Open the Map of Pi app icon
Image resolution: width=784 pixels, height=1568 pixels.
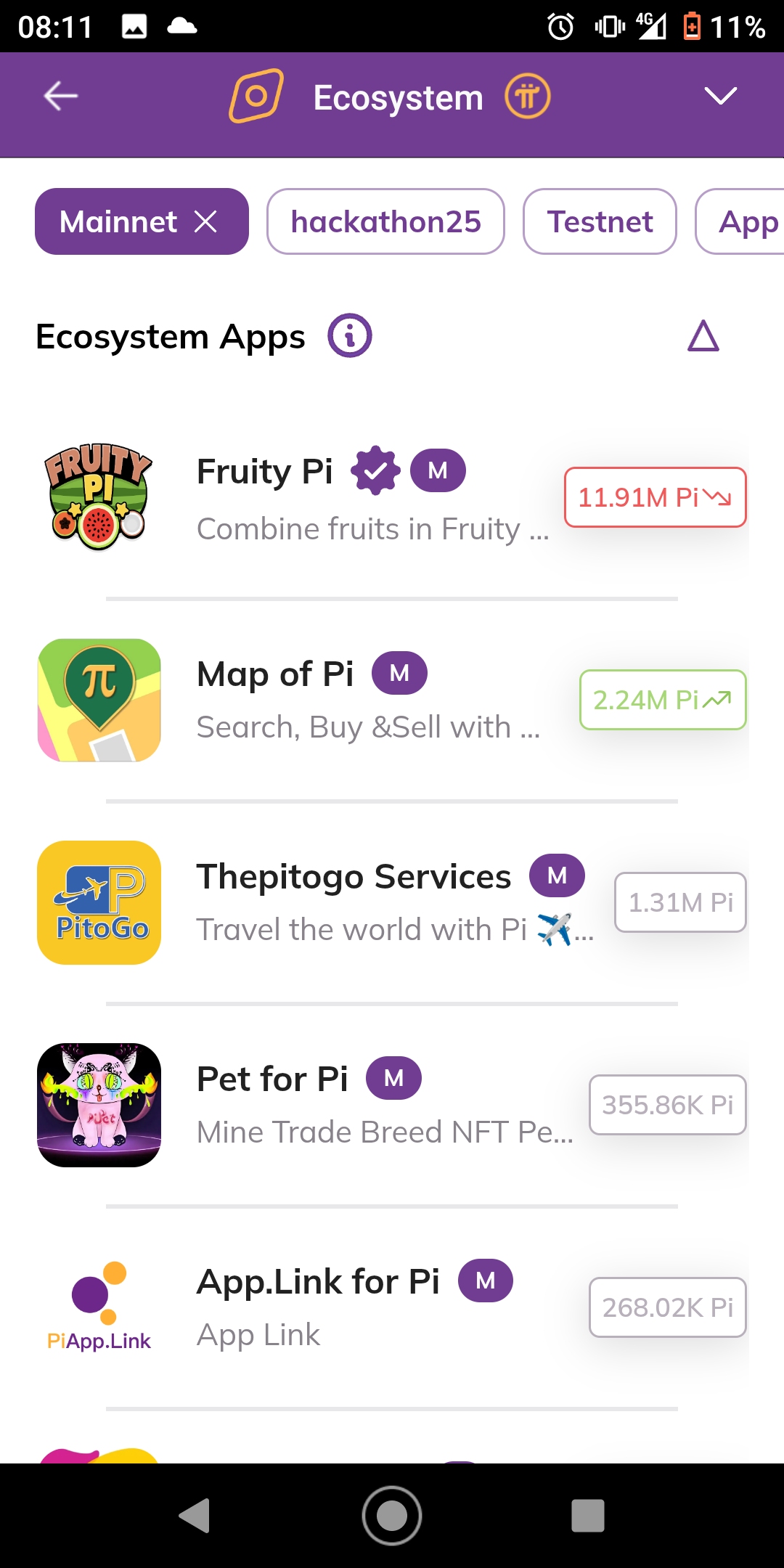99,700
